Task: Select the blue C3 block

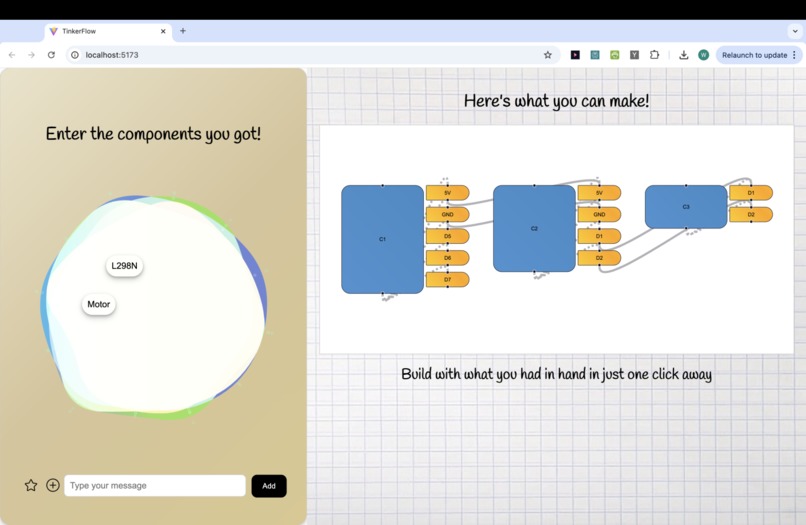Action: point(686,207)
